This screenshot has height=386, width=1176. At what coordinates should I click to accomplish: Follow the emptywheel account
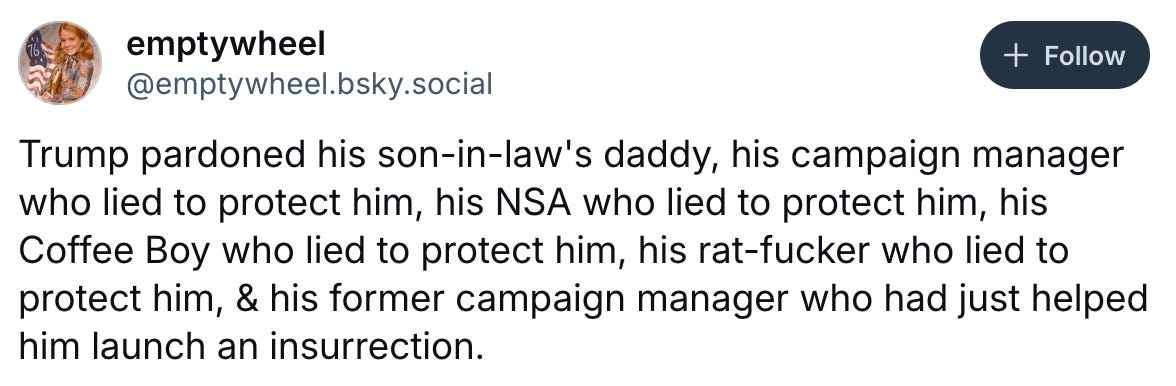1064,55
